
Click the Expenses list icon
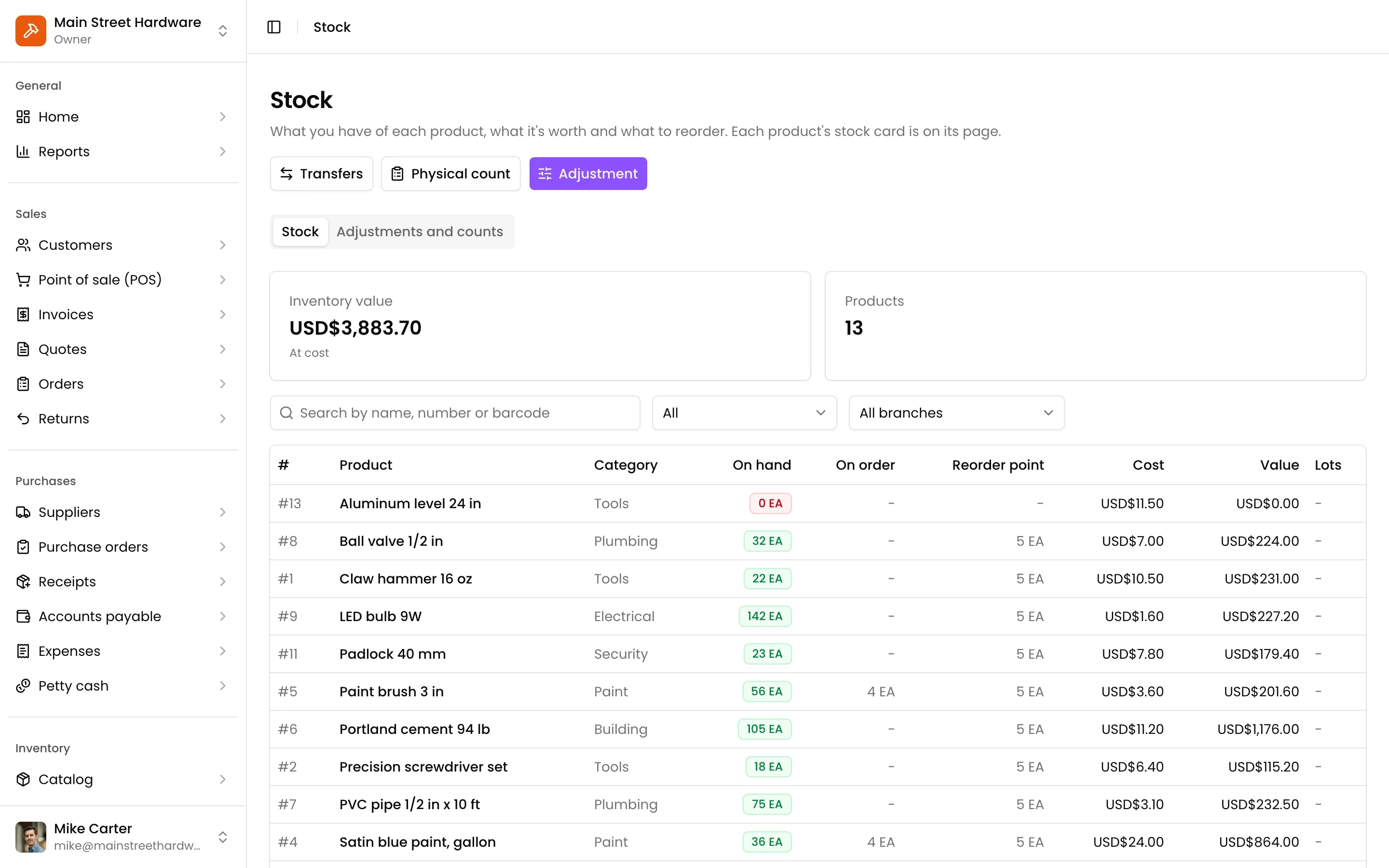[x=23, y=651]
